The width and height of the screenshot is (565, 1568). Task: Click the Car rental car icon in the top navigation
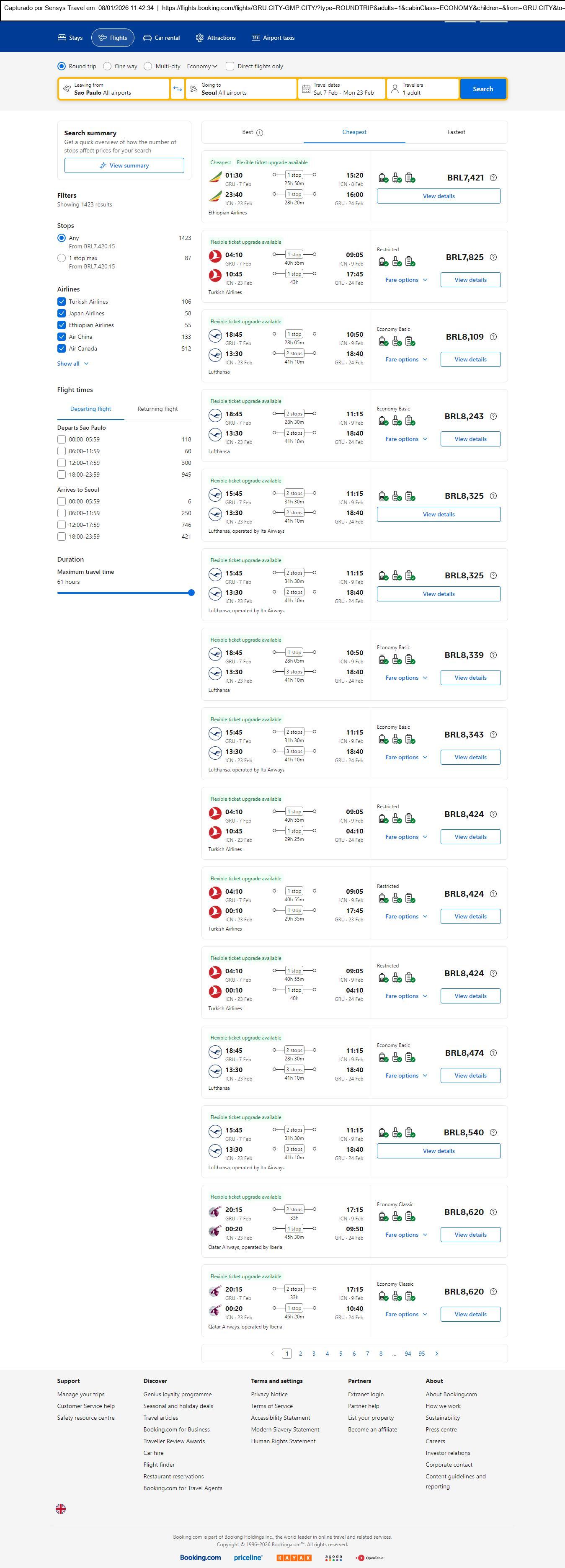click(x=147, y=38)
